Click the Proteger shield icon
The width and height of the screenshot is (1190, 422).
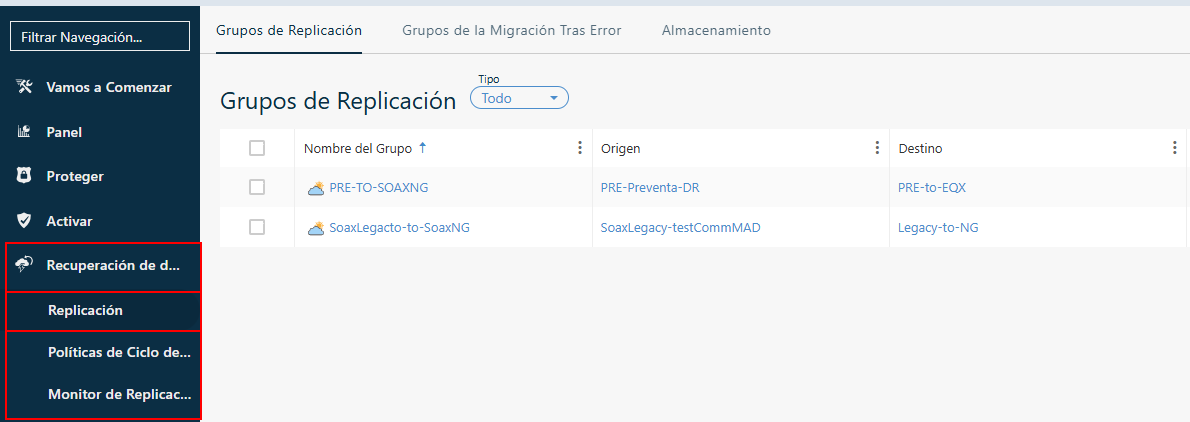tap(25, 176)
